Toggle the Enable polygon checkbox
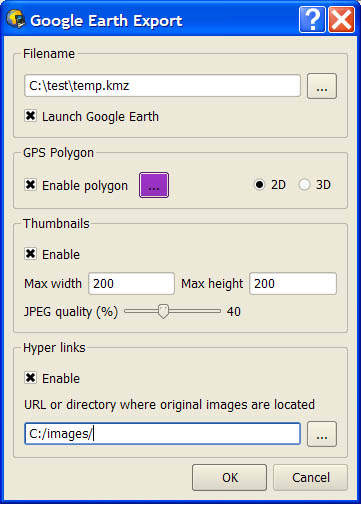Image resolution: width=361 pixels, height=505 pixels. [x=30, y=185]
